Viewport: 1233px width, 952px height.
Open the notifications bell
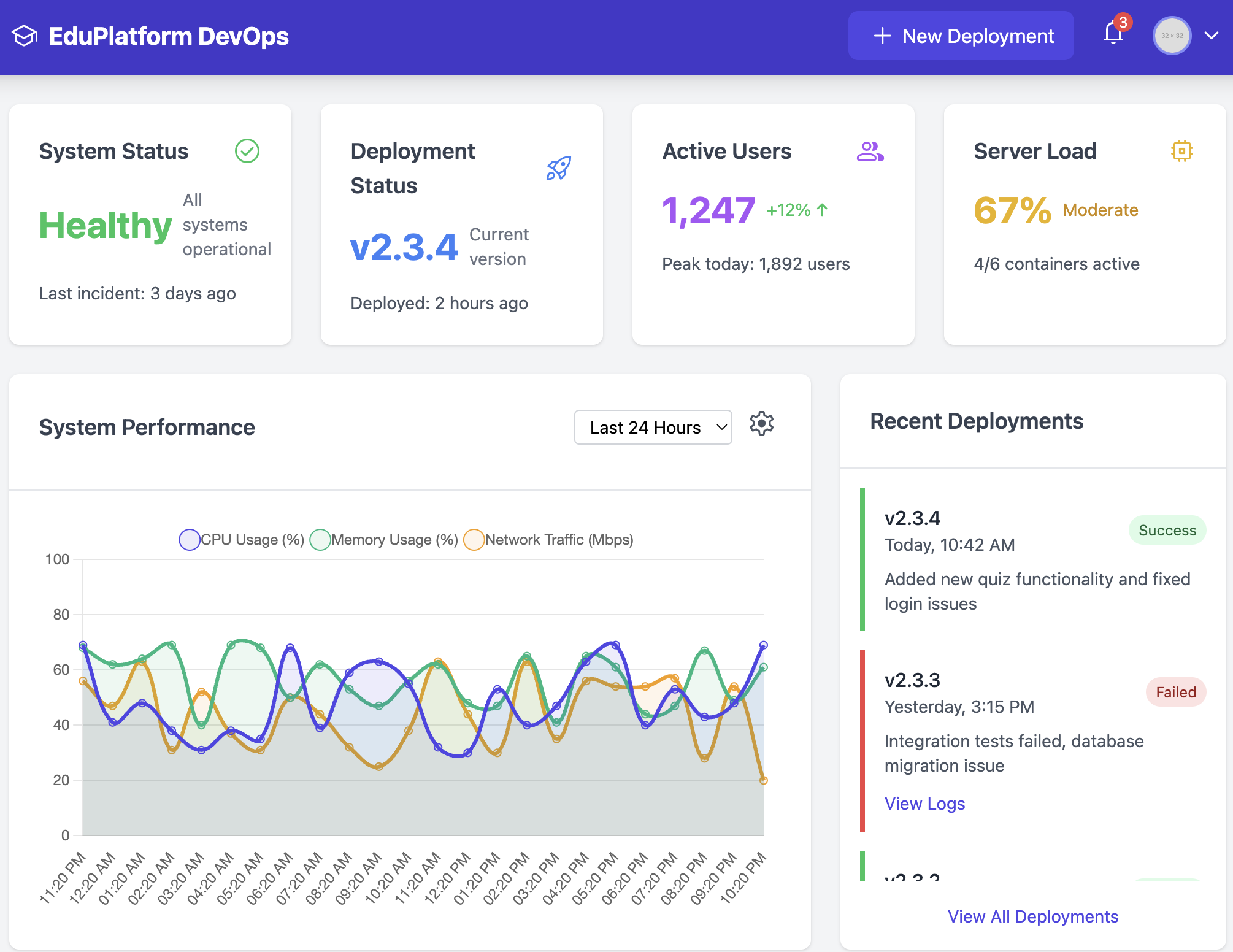point(1113,34)
